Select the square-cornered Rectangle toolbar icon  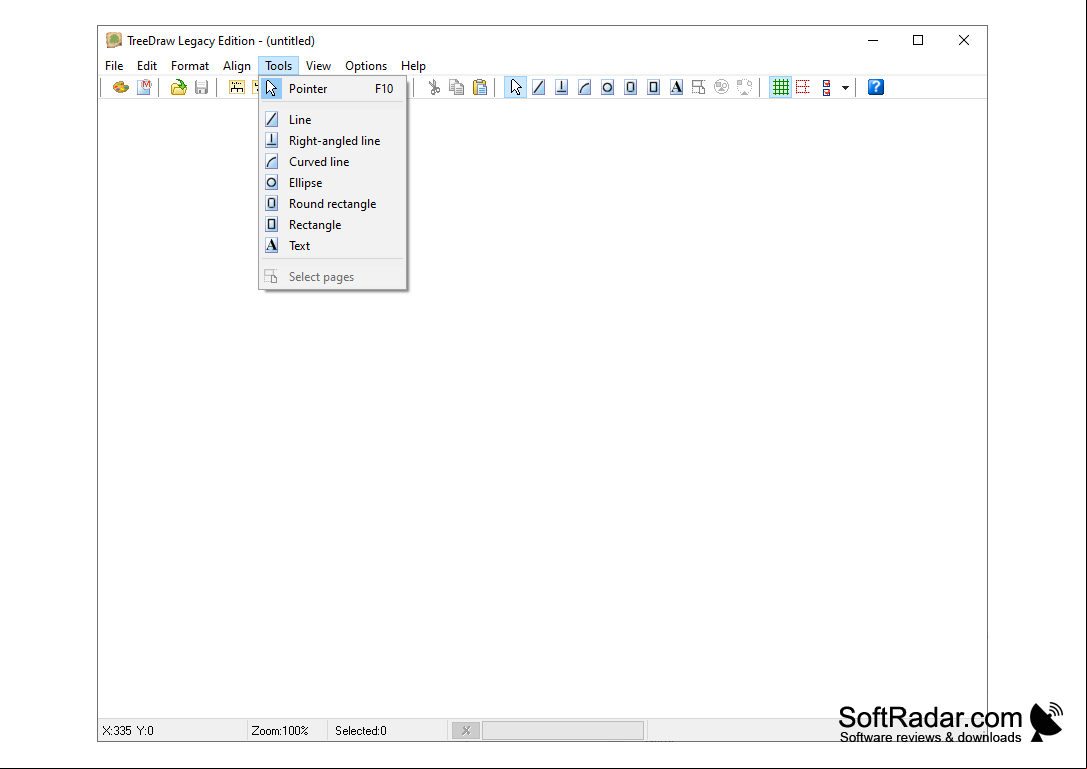point(653,87)
